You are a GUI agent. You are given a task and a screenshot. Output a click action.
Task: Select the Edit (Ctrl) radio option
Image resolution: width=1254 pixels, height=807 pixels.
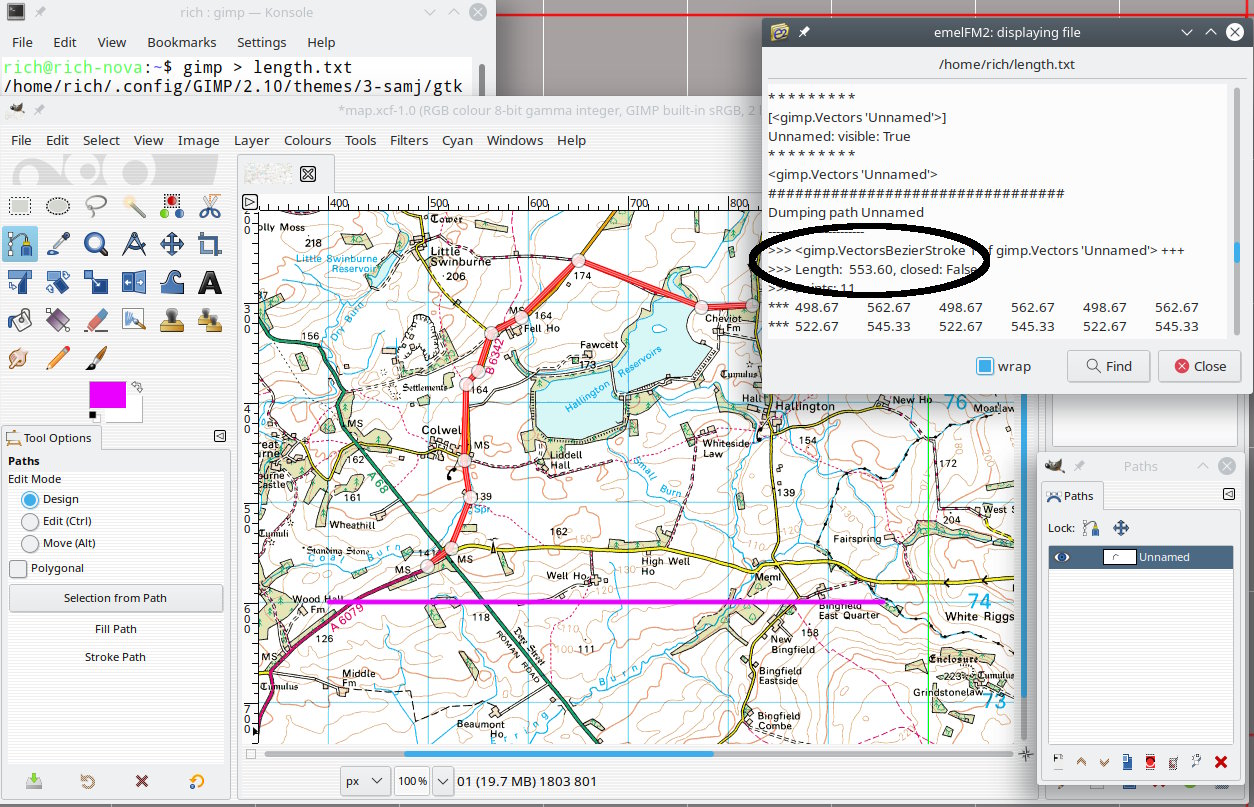(30, 521)
